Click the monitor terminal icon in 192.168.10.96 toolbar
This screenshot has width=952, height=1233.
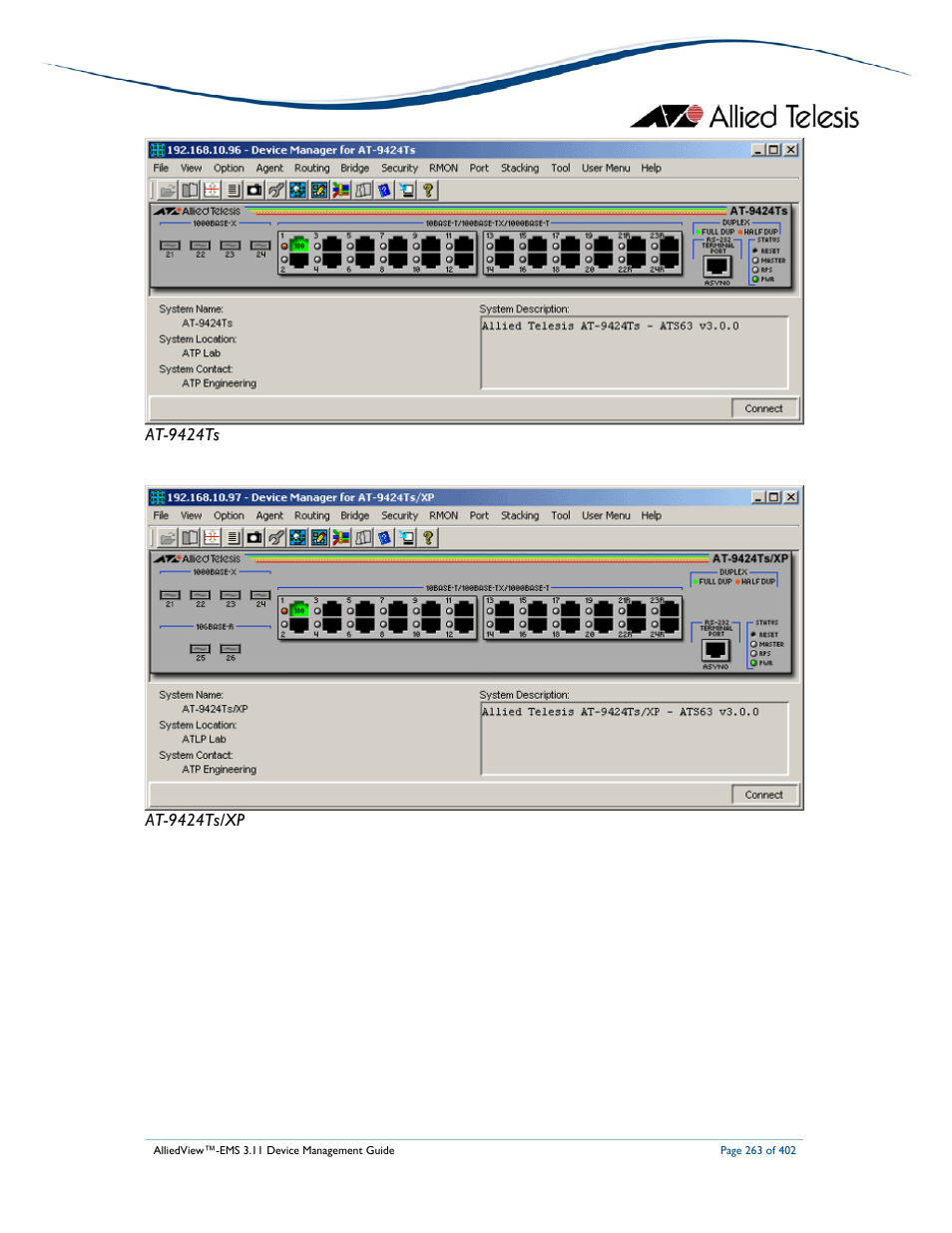pos(407,190)
